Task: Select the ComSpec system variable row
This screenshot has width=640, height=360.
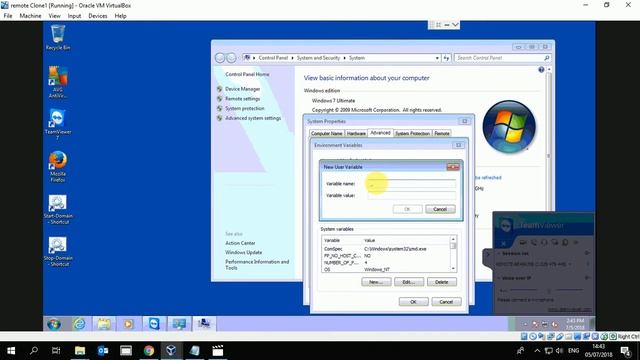Action: click(386, 249)
